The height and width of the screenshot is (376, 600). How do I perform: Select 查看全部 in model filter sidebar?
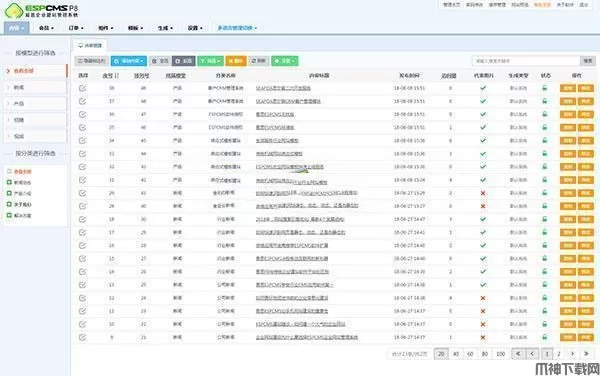[x=35, y=71]
